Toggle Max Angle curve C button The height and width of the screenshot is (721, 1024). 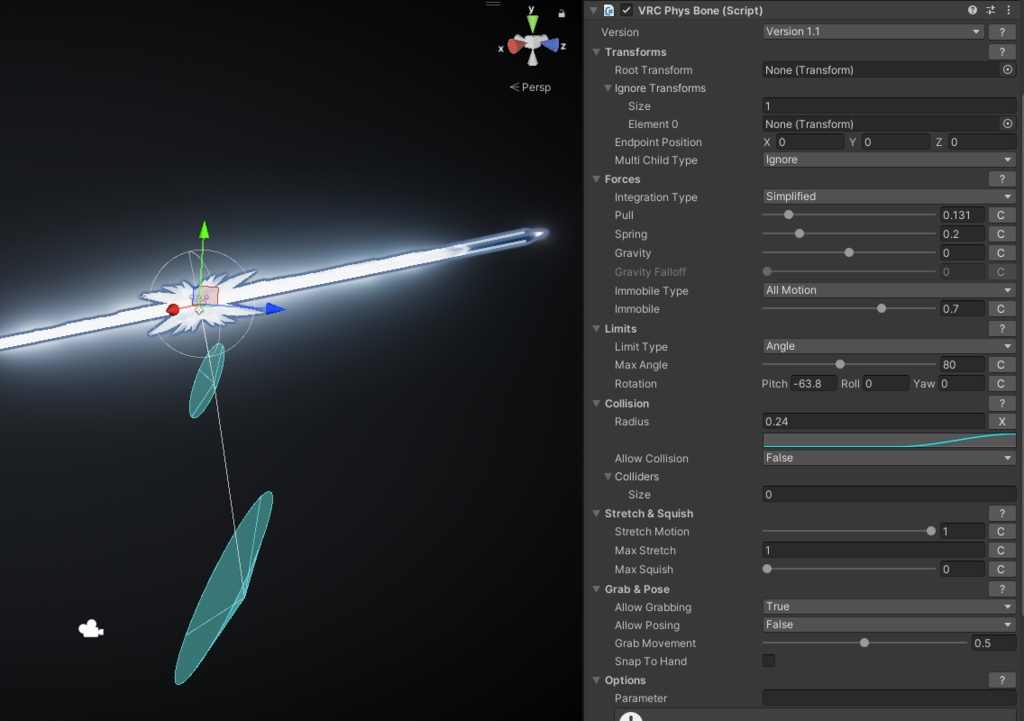pos(1000,365)
